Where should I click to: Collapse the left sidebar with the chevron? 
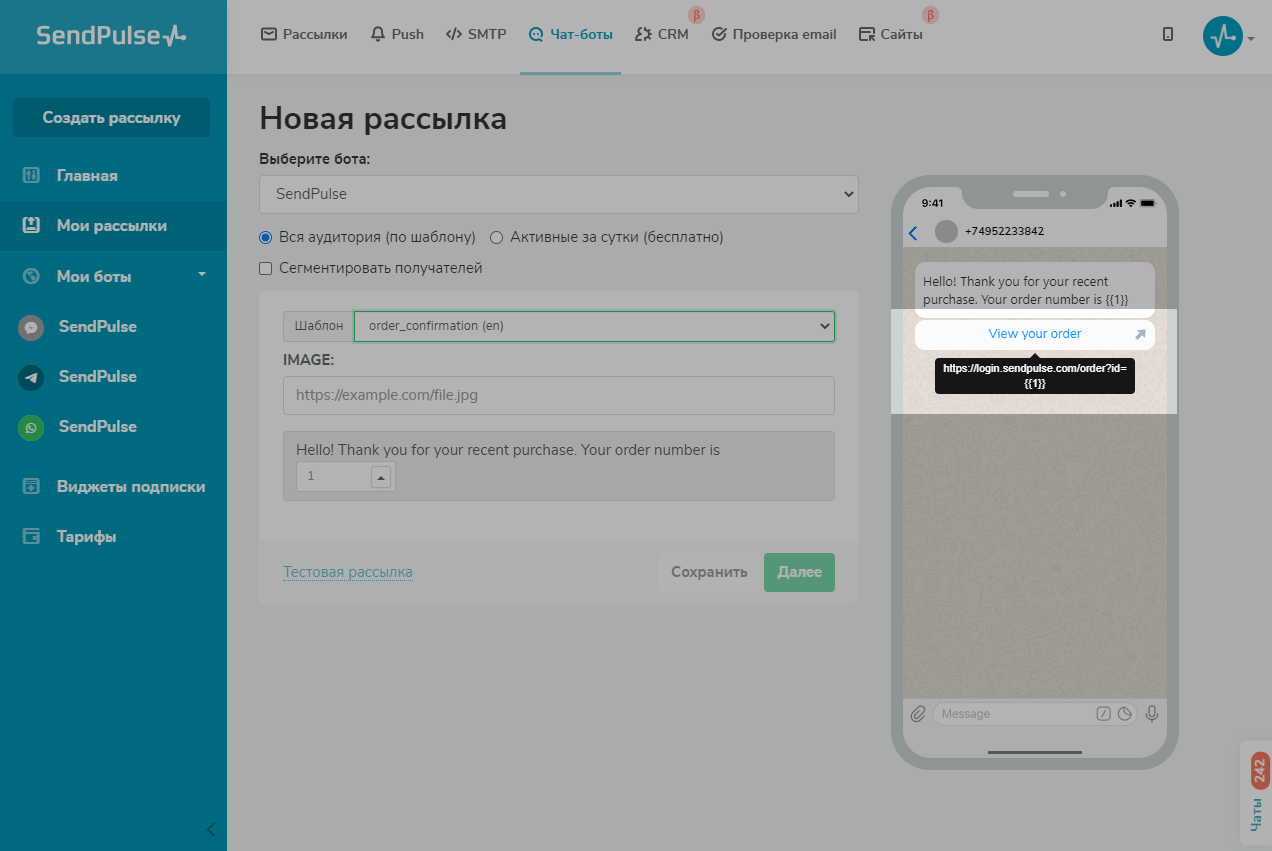point(210,829)
